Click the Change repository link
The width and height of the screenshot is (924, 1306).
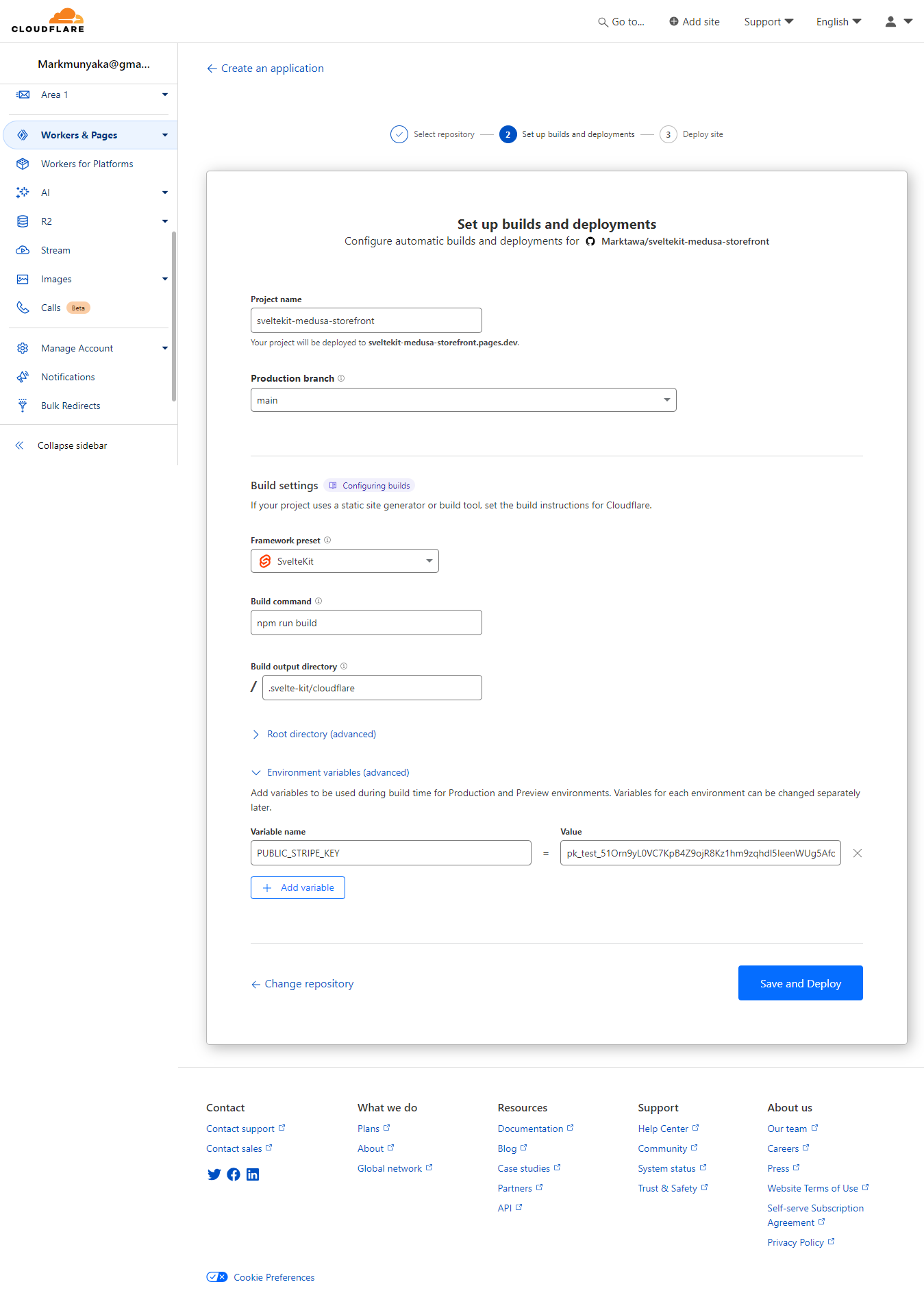(302, 984)
